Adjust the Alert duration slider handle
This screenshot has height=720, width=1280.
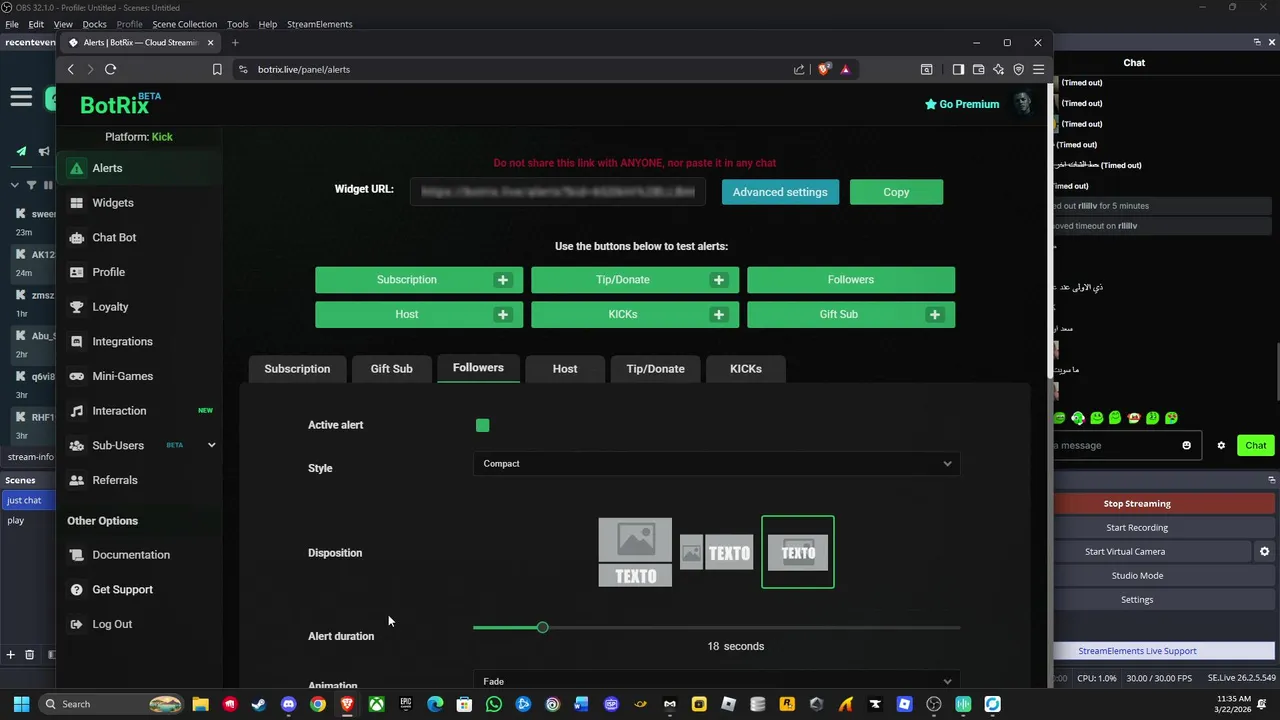tap(542, 627)
